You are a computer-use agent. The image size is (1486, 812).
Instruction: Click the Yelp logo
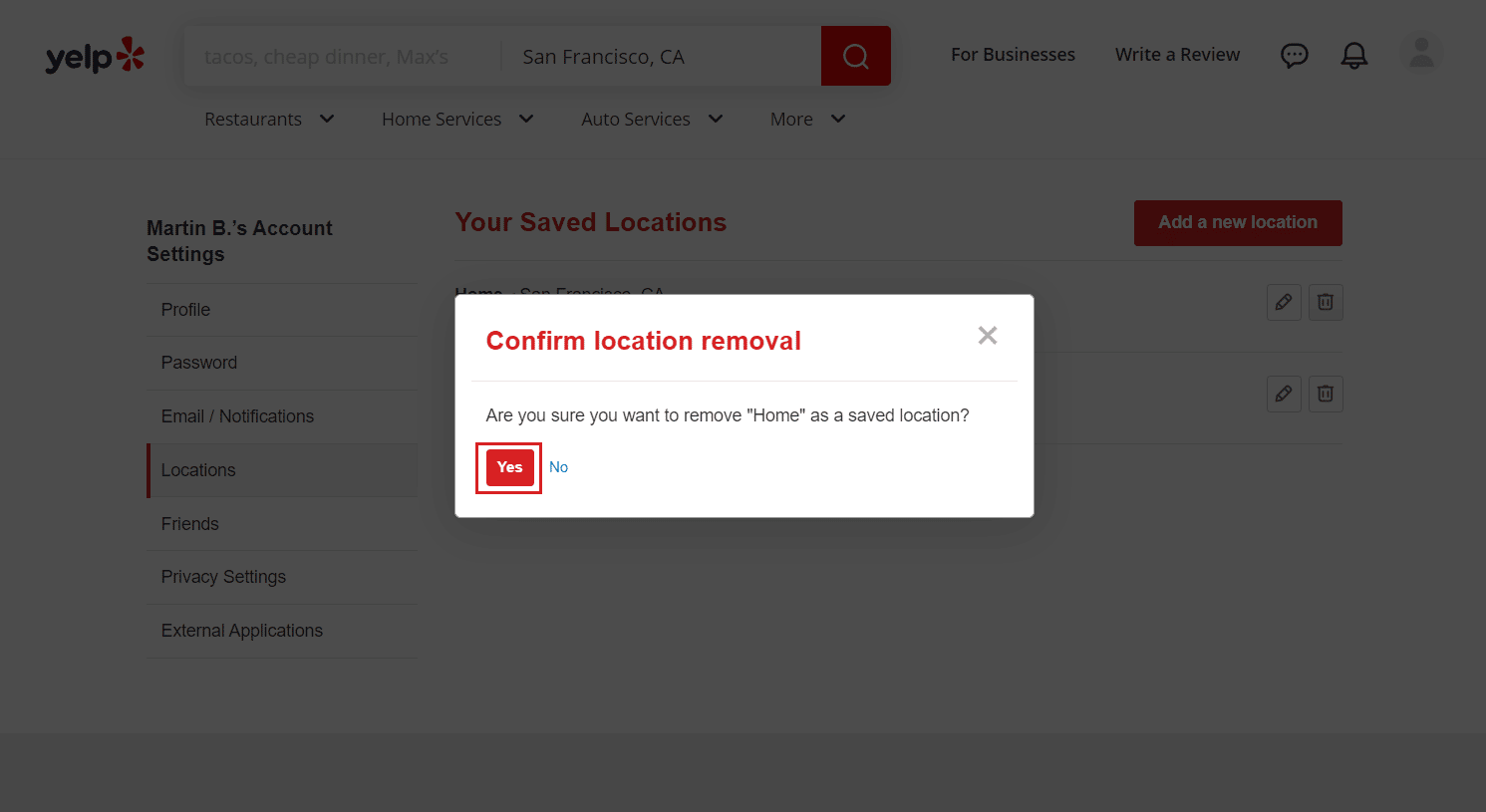95,56
